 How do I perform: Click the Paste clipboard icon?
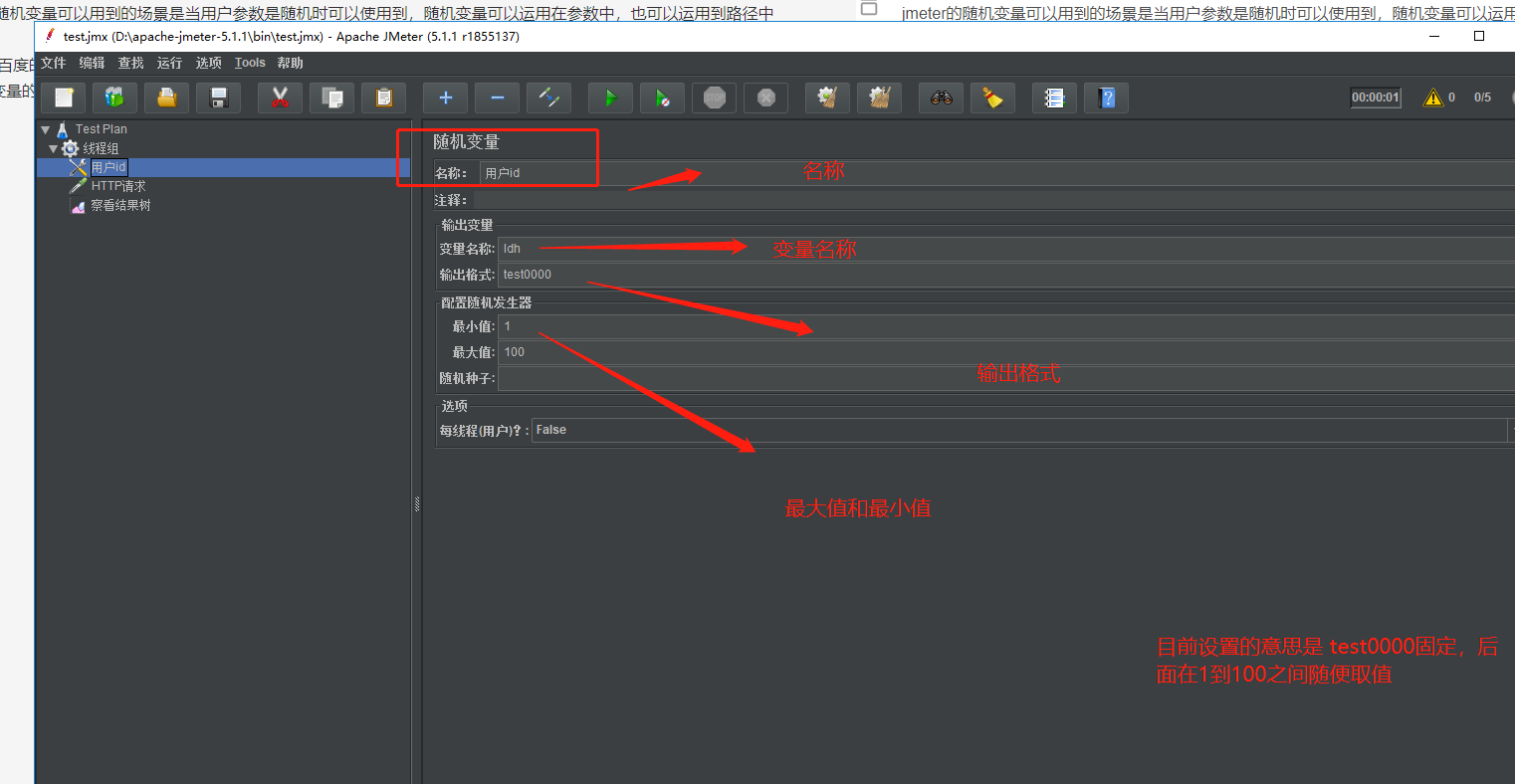point(384,98)
